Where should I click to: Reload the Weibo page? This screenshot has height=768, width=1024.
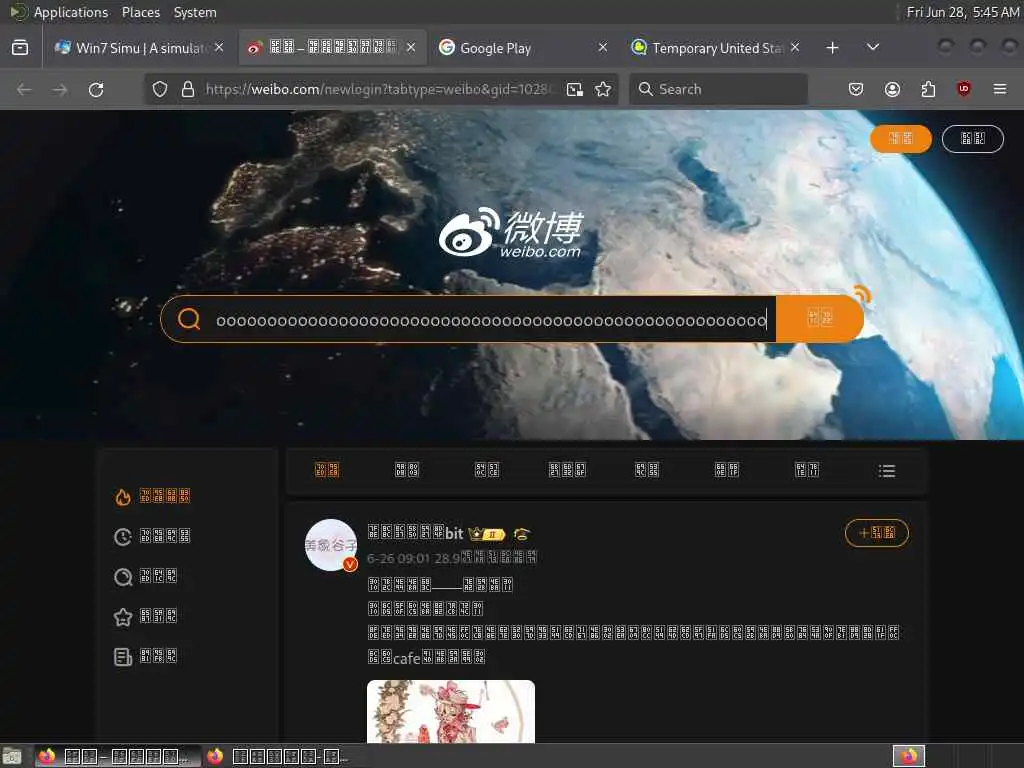coord(96,89)
